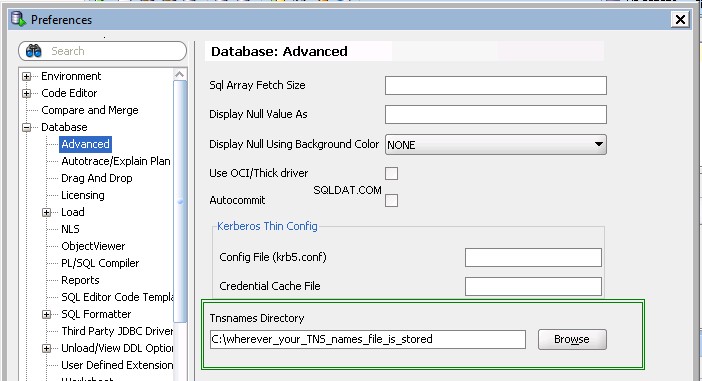Open Third Party JDBC Drivers settings
The width and height of the screenshot is (702, 381).
[117, 331]
